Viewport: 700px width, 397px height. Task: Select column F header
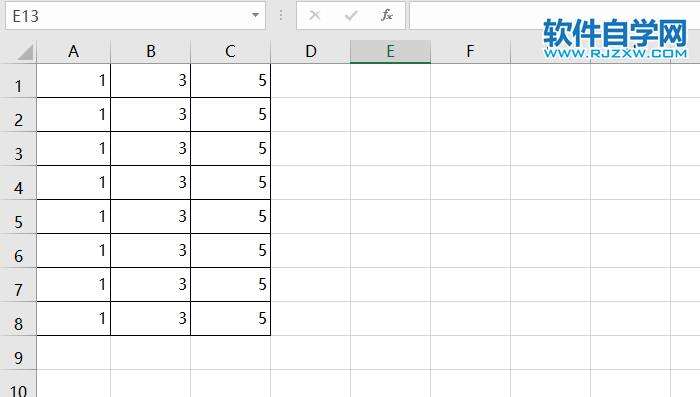coord(470,51)
